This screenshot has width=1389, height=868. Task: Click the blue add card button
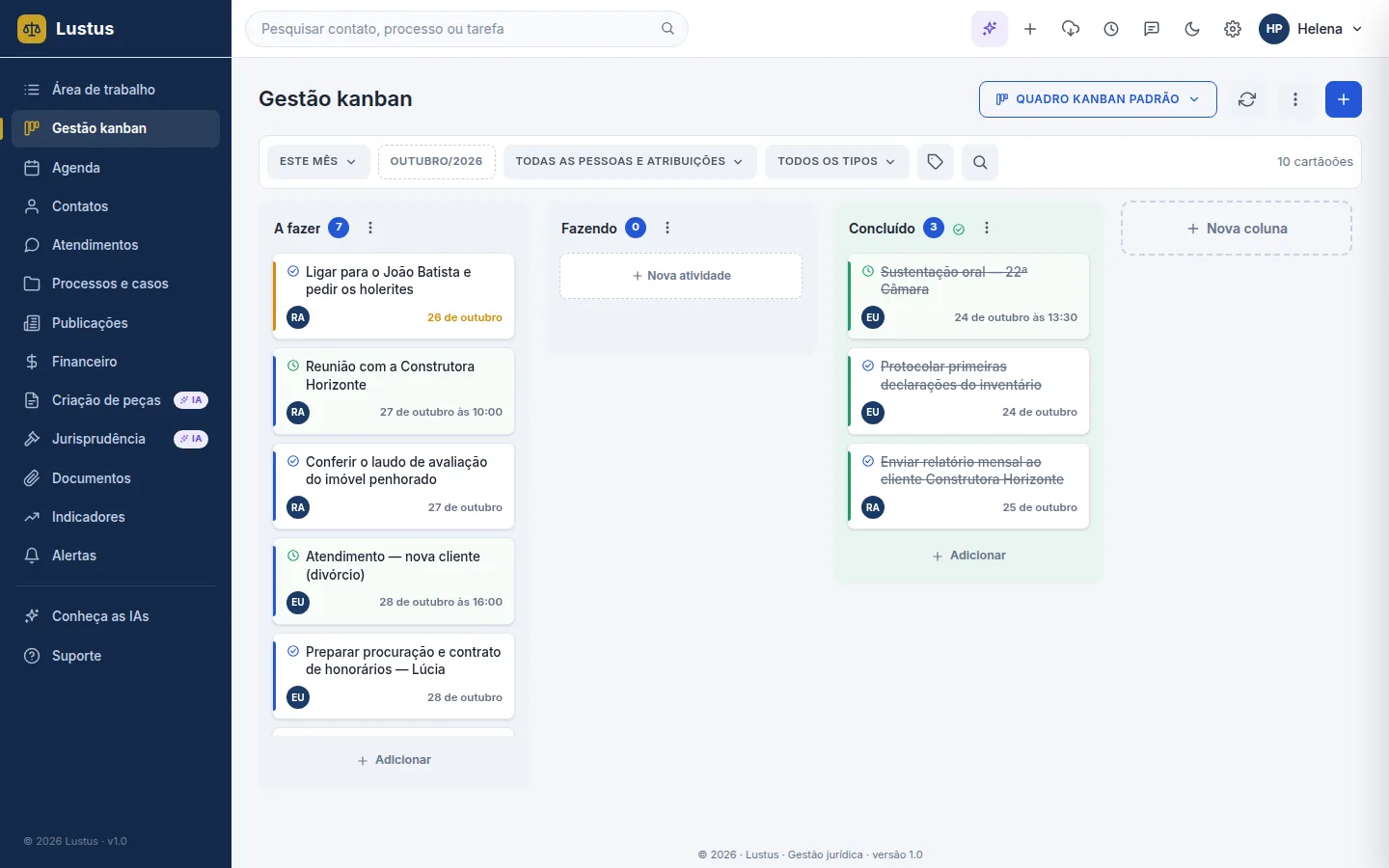[1344, 99]
